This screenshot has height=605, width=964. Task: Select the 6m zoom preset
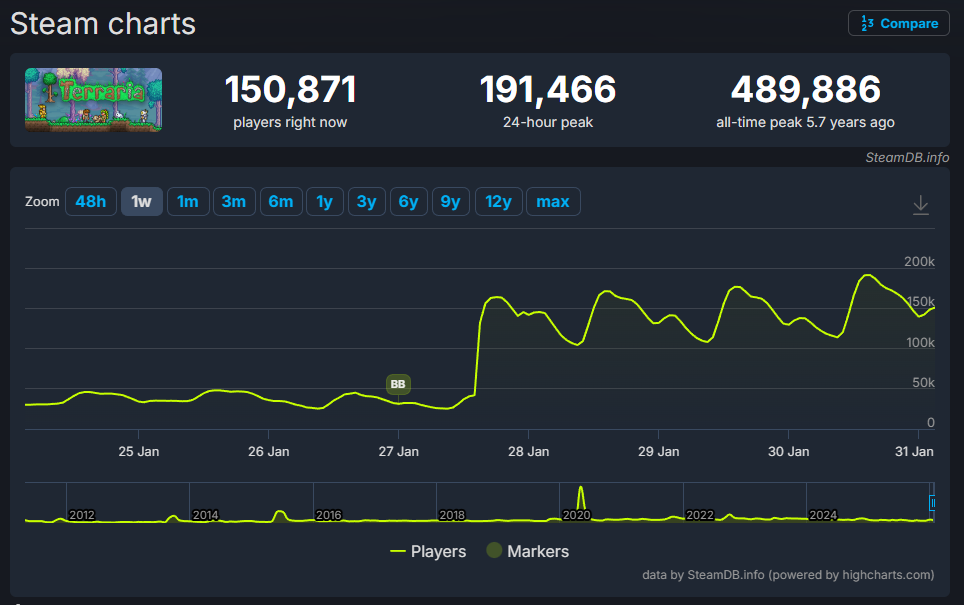[x=281, y=201]
